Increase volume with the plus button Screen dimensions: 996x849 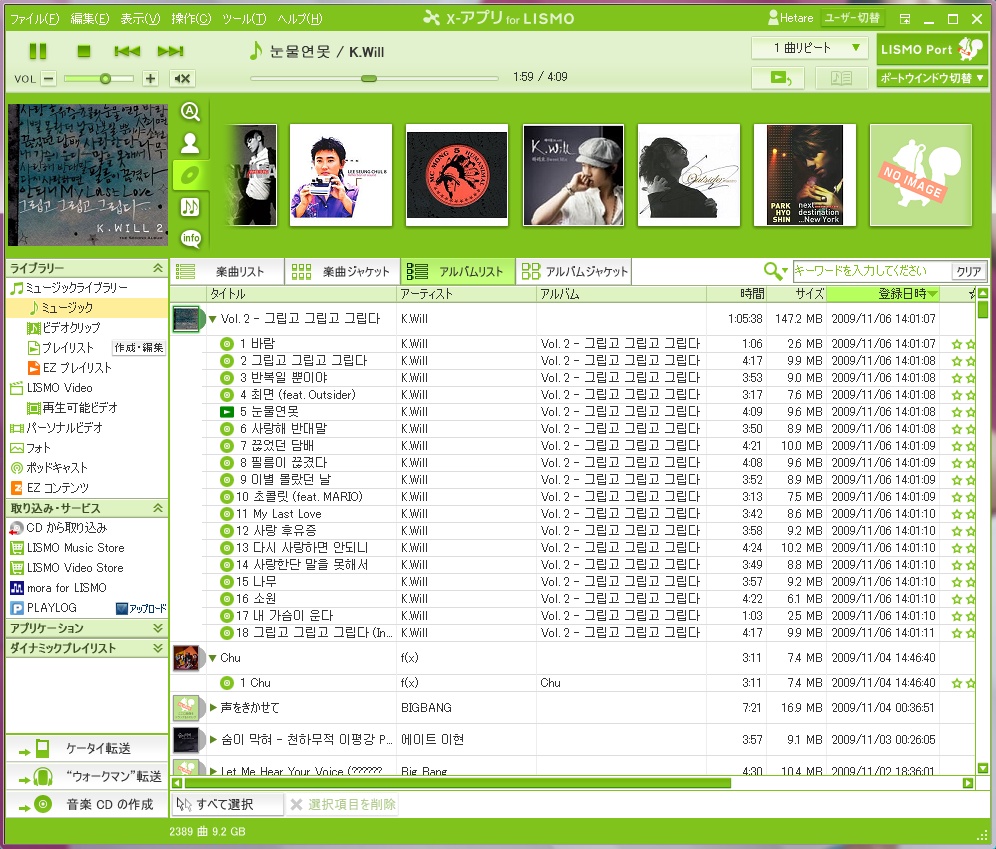150,79
